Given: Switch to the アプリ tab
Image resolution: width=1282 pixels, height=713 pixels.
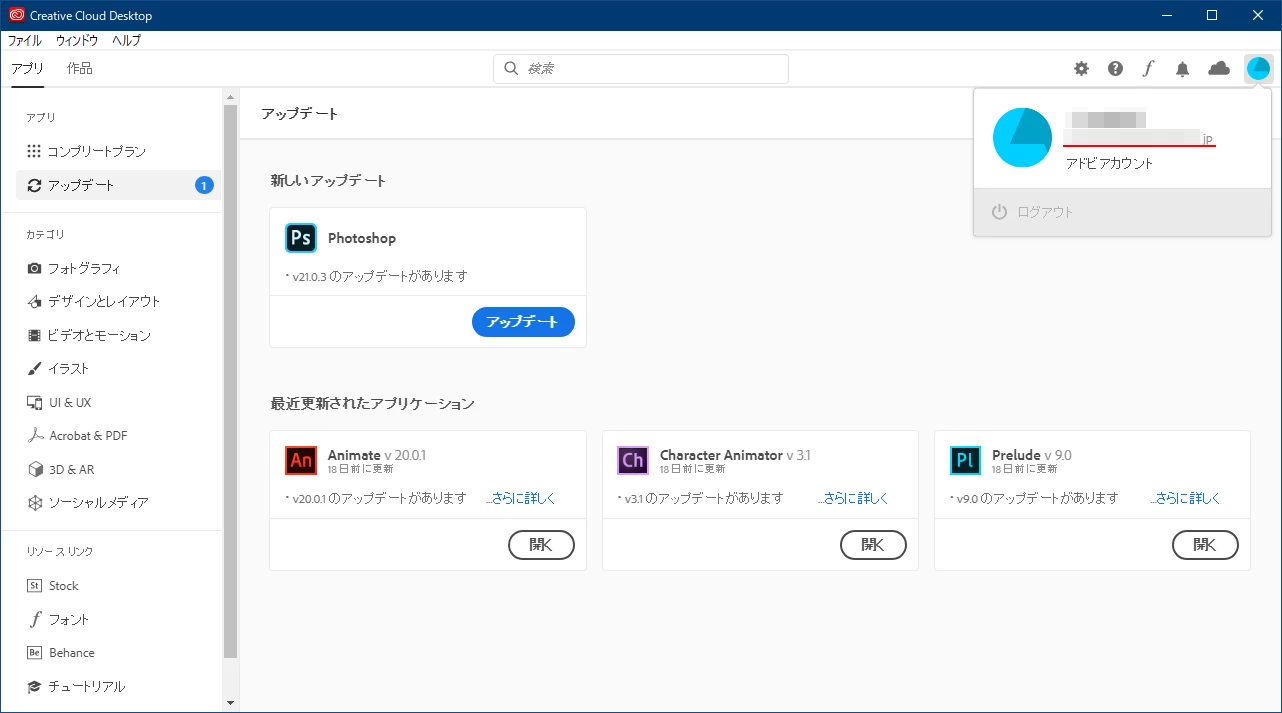Looking at the screenshot, I should [x=28, y=68].
